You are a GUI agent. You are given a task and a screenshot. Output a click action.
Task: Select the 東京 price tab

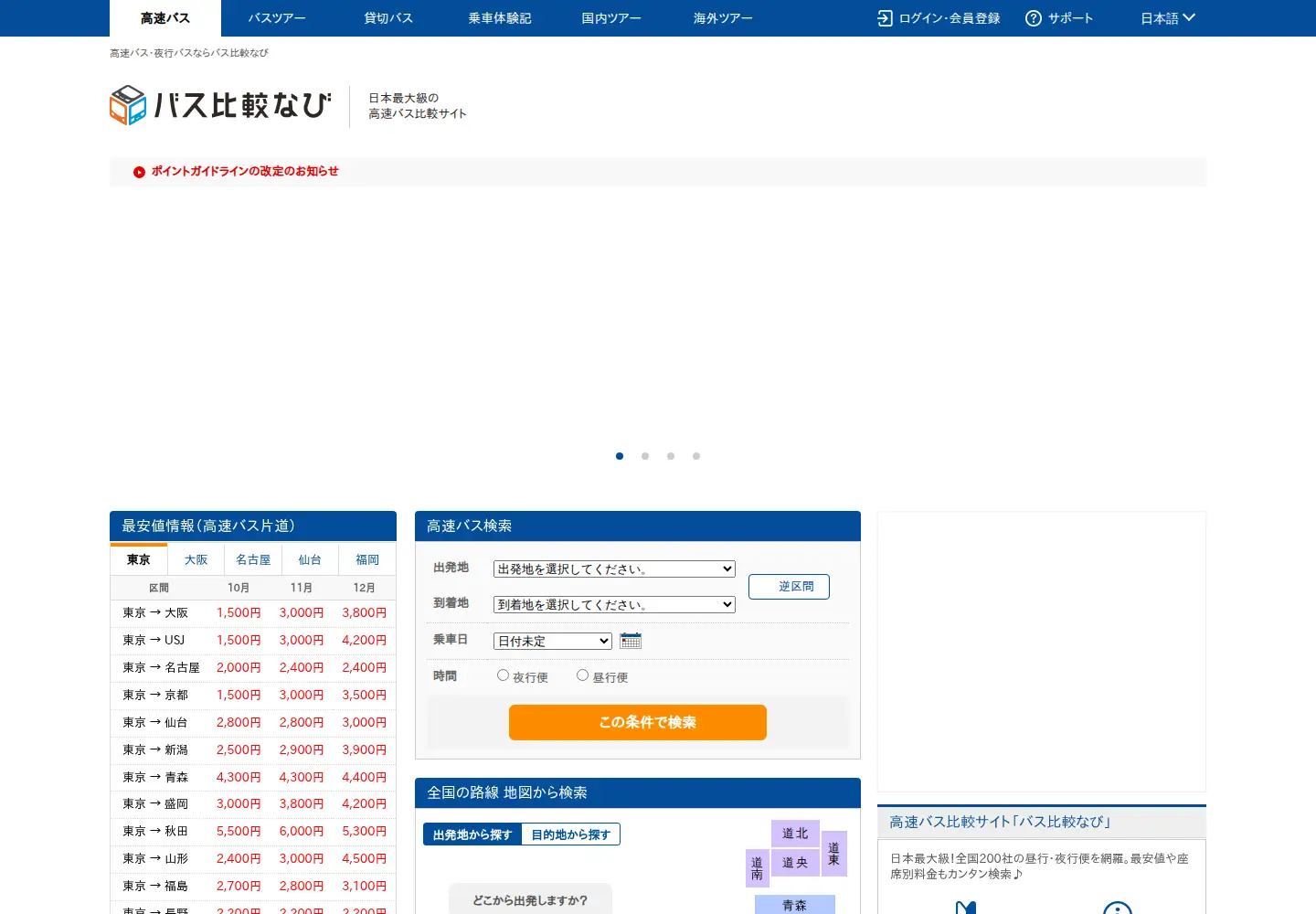tap(139, 559)
